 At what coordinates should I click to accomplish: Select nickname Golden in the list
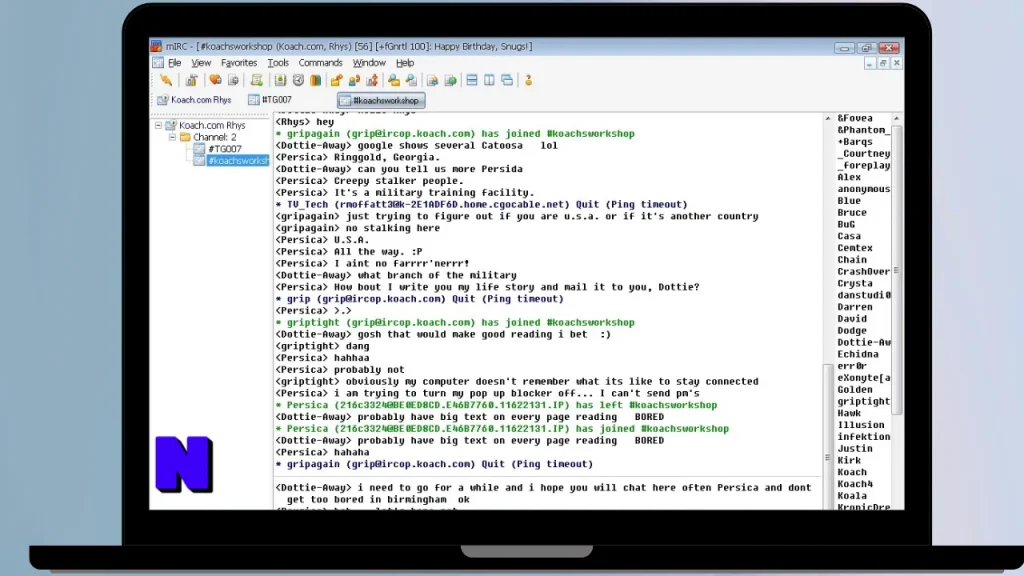pos(855,389)
